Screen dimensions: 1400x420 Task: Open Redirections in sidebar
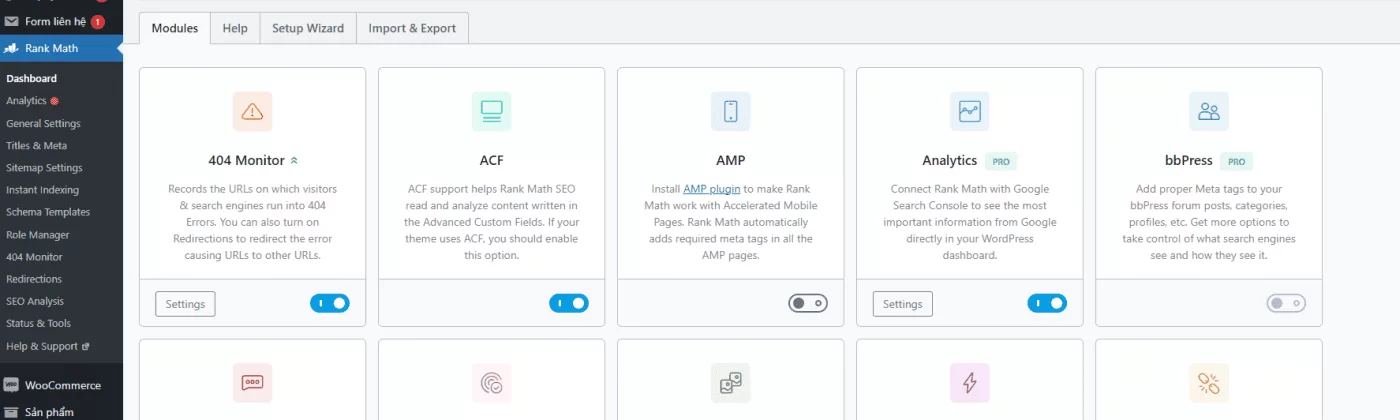[x=34, y=279]
